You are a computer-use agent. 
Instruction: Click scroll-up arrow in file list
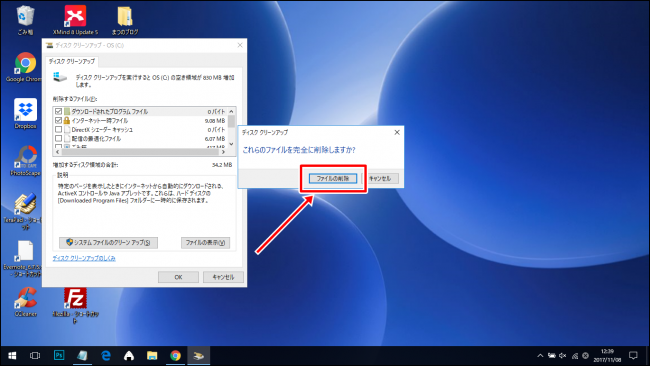(231, 111)
